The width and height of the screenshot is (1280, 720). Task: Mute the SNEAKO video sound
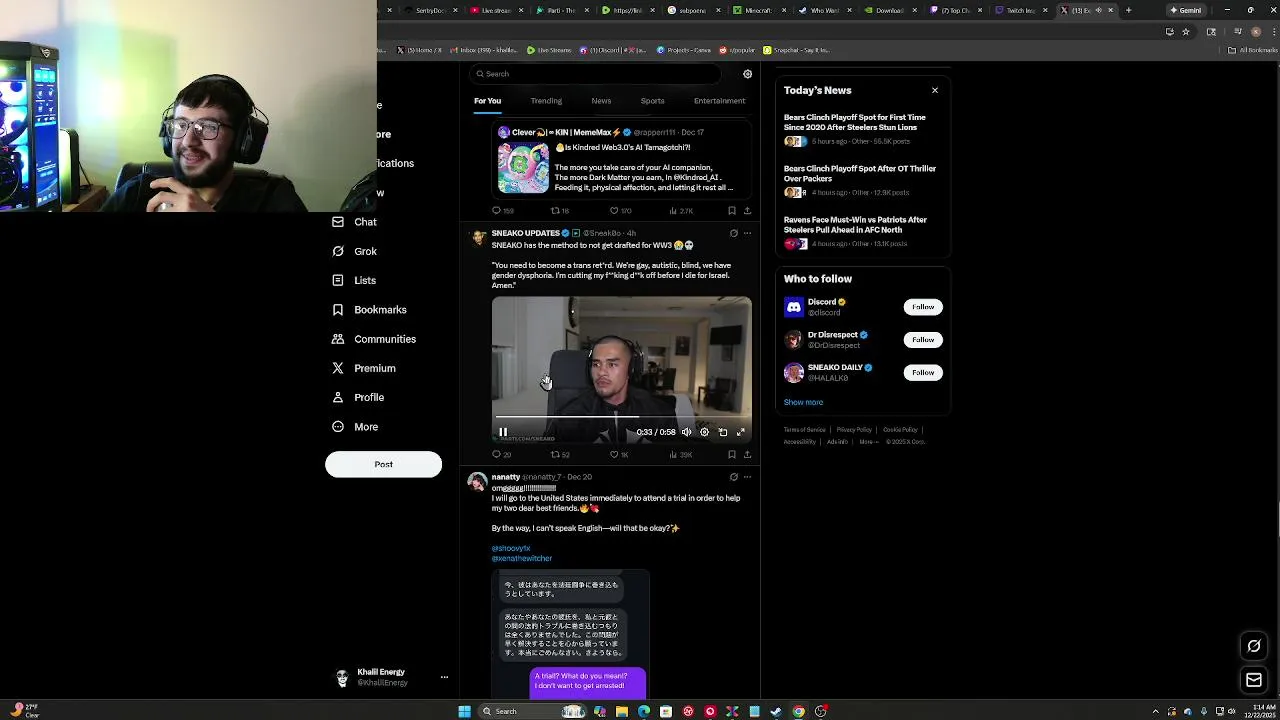(x=686, y=432)
